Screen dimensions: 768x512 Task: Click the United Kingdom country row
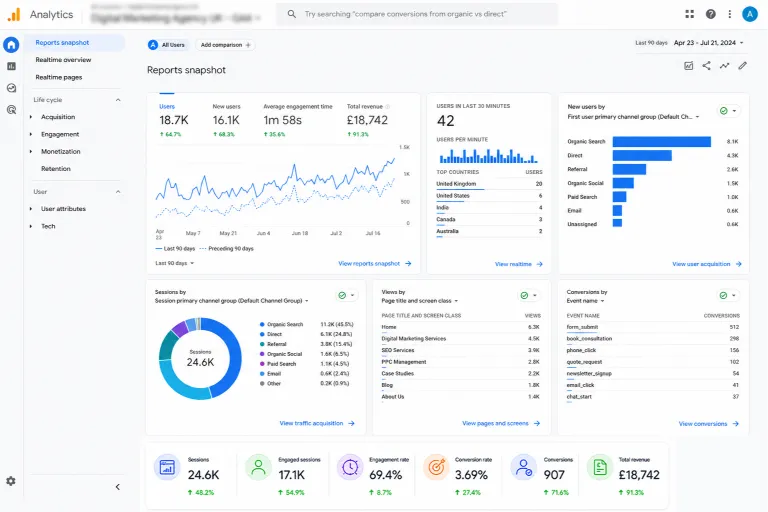[x=489, y=184]
